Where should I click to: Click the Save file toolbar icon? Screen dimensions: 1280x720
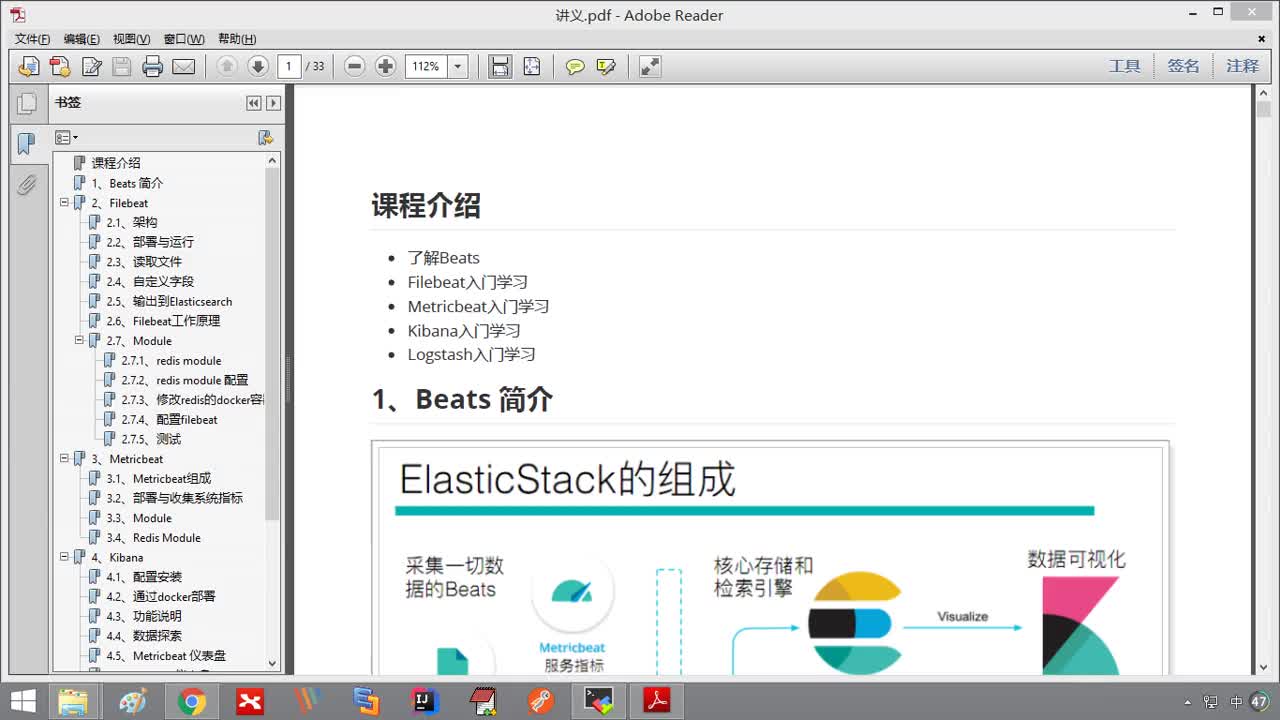[x=122, y=67]
